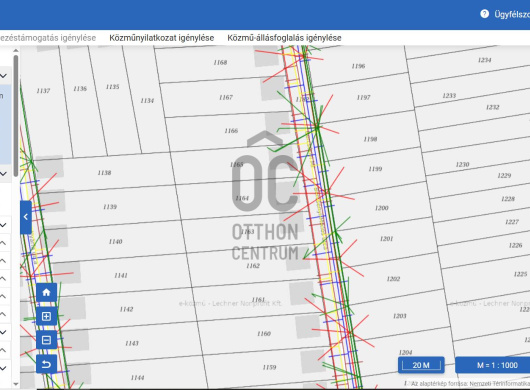Select parcel 1232 on the map
Screen dimensions: 530x390
pyautogui.click(x=492, y=107)
